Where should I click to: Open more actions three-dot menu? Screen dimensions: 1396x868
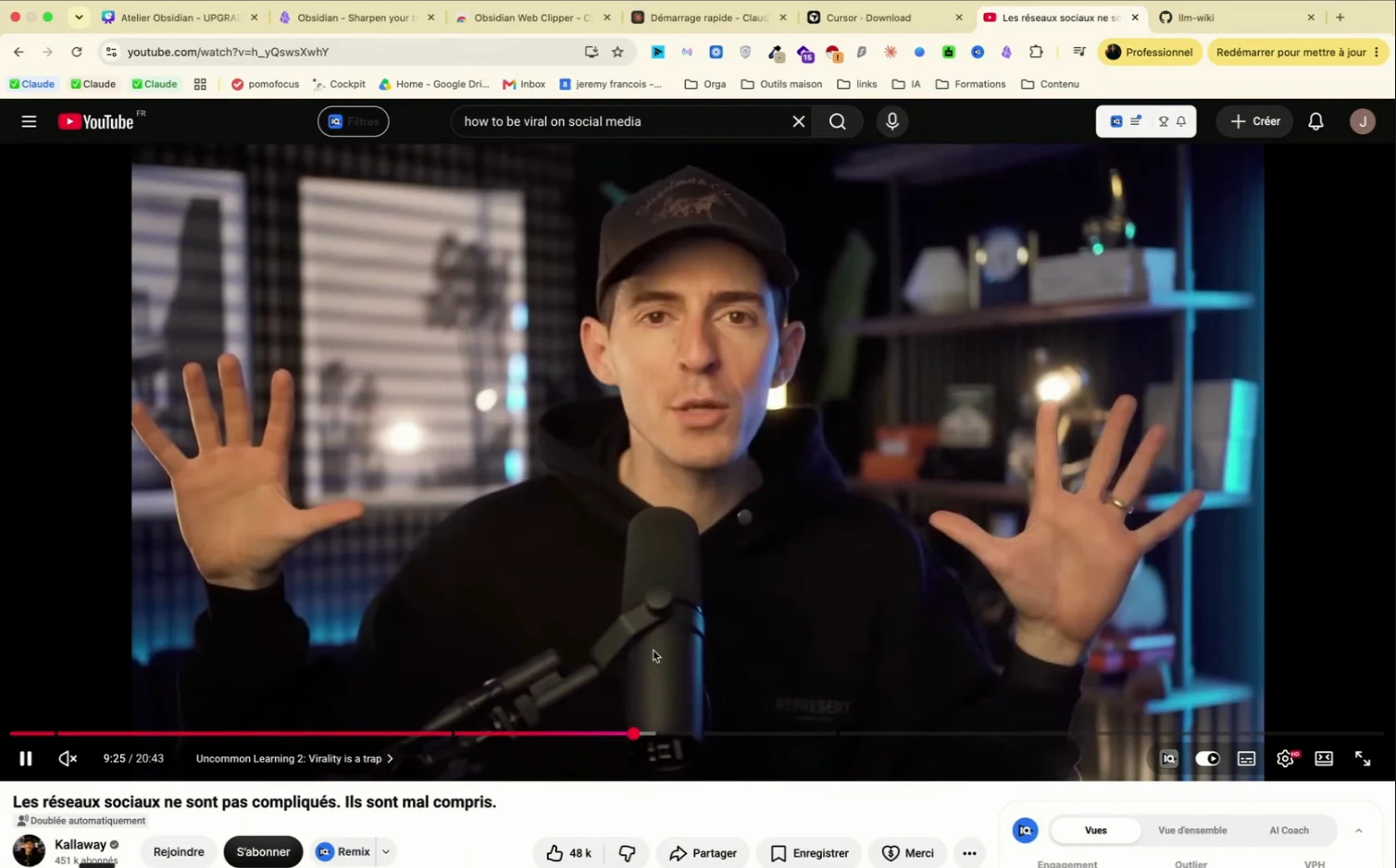pos(969,853)
